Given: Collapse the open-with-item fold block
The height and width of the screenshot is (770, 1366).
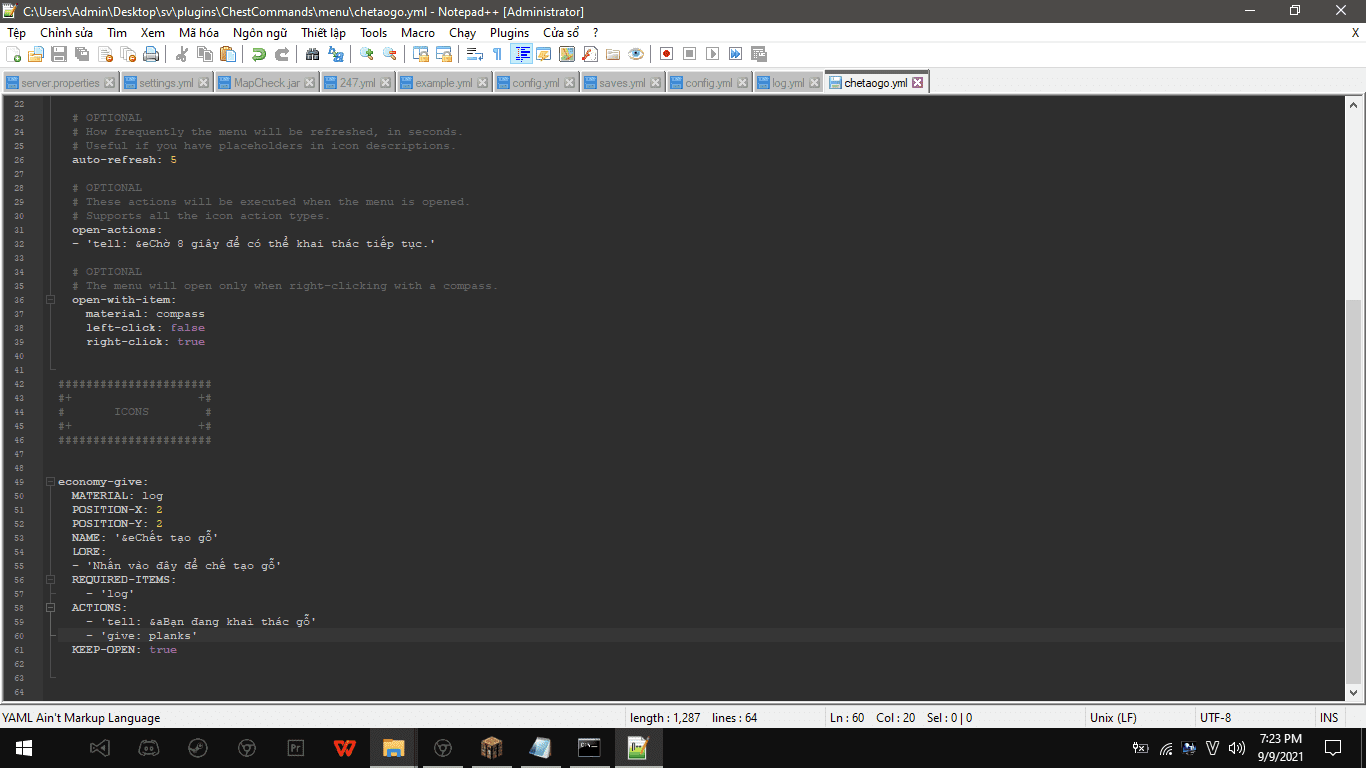Looking at the screenshot, I should pos(50,300).
